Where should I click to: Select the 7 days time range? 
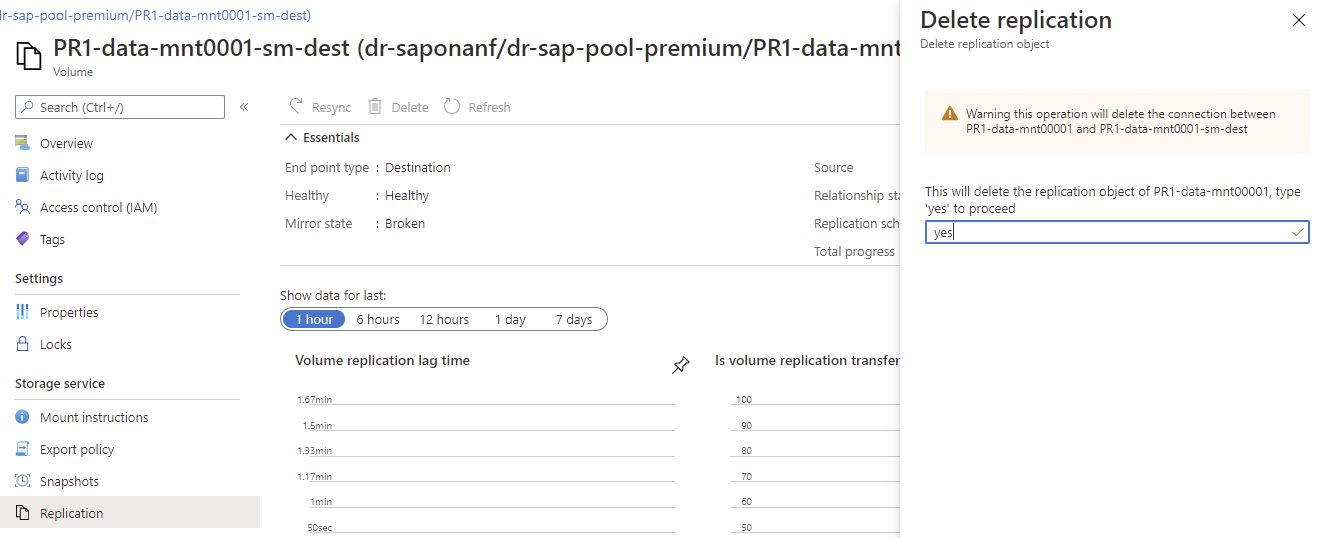pyautogui.click(x=574, y=319)
